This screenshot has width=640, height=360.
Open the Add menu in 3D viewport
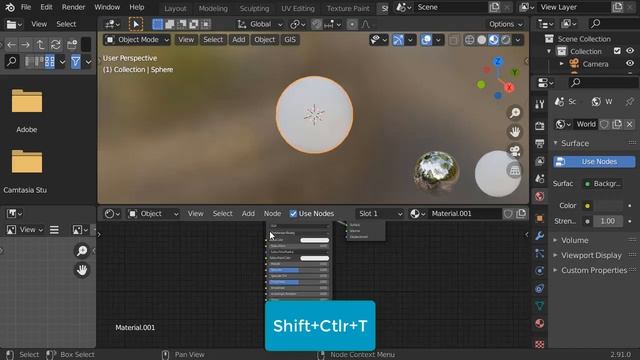239,40
